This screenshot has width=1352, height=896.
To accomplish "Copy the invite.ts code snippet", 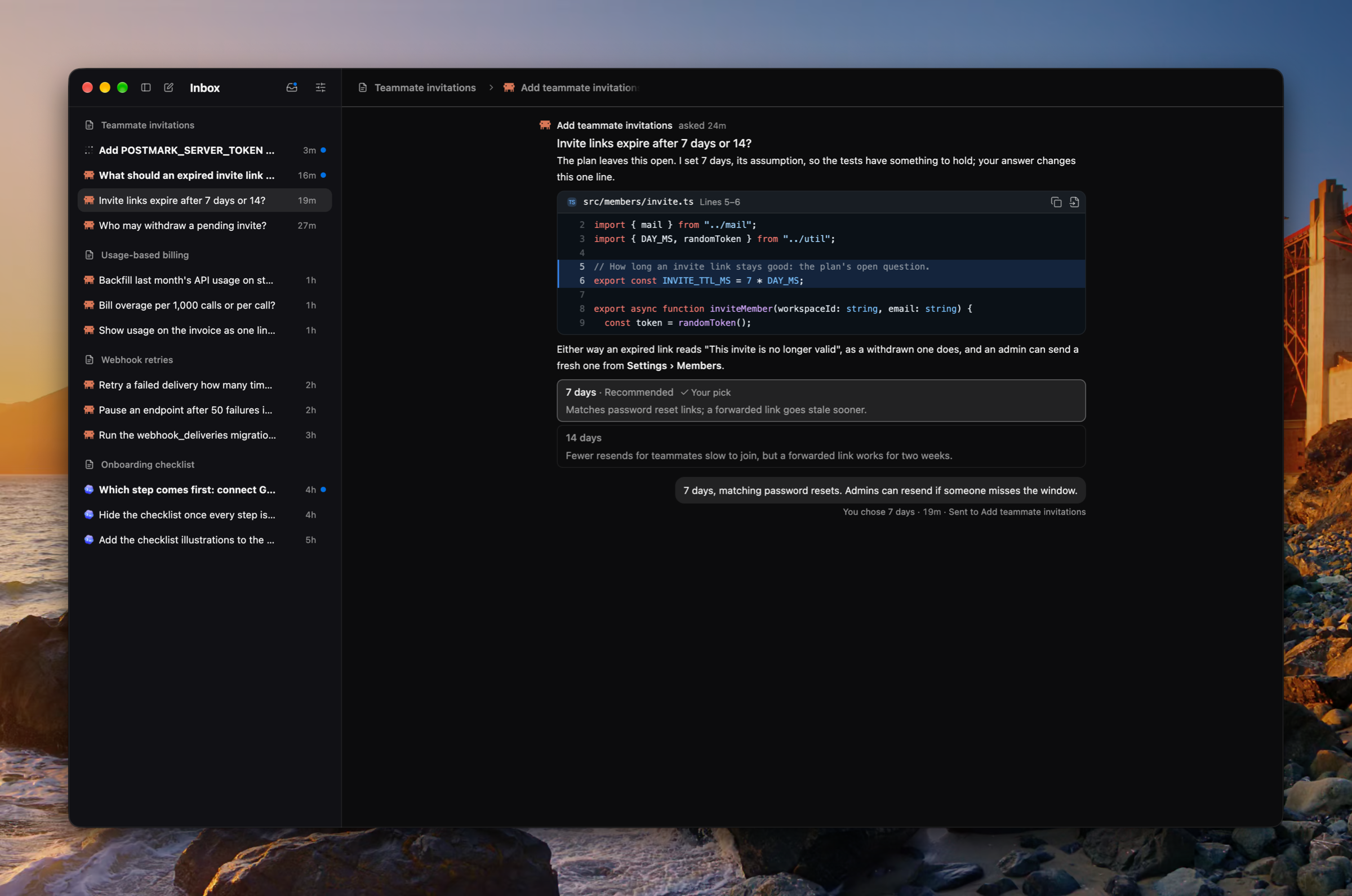I will pyautogui.click(x=1056, y=202).
